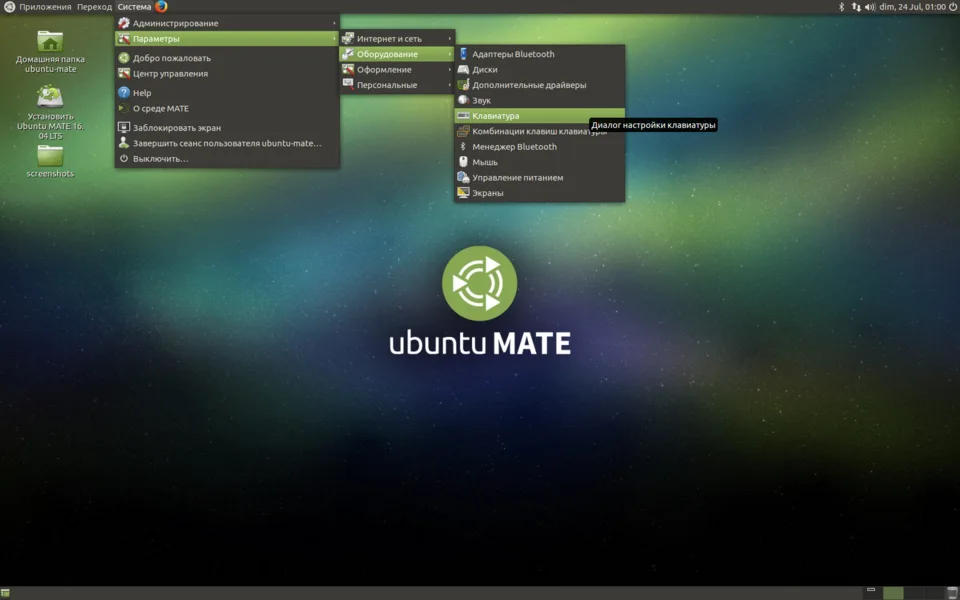Open the screenshots folder on the desktop
This screenshot has height=600, width=960.
[x=50, y=157]
